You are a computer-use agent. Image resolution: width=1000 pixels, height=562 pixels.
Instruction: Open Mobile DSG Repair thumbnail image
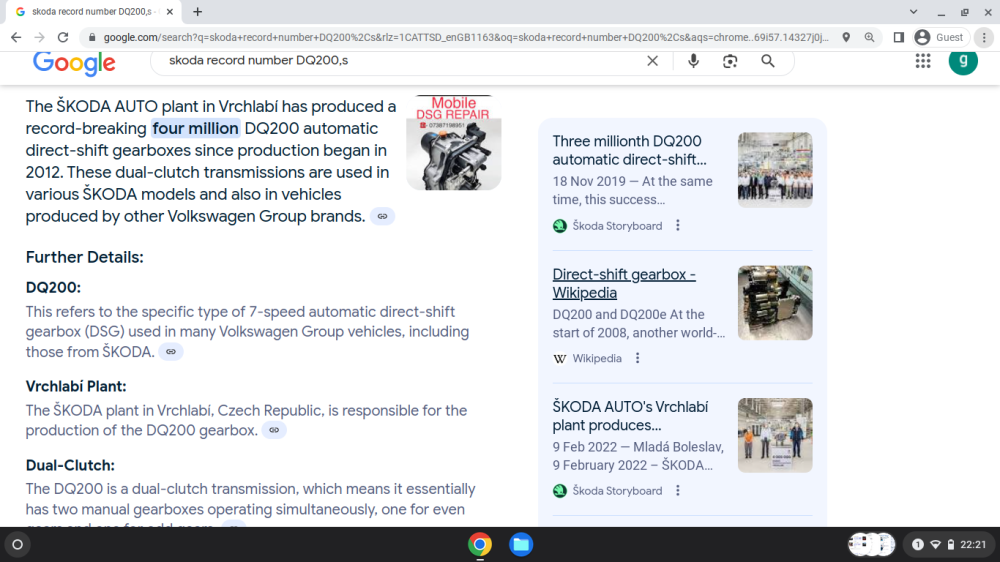pyautogui.click(x=453, y=142)
